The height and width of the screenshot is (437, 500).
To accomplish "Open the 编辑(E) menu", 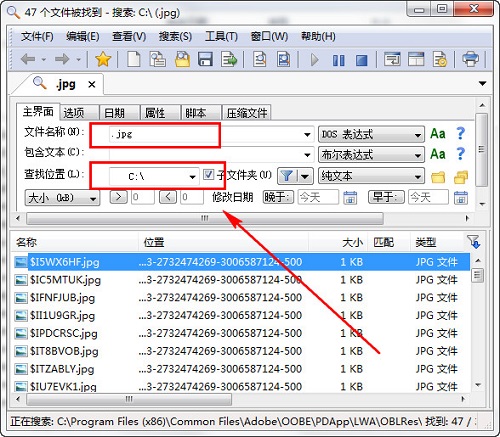I will click(x=83, y=36).
